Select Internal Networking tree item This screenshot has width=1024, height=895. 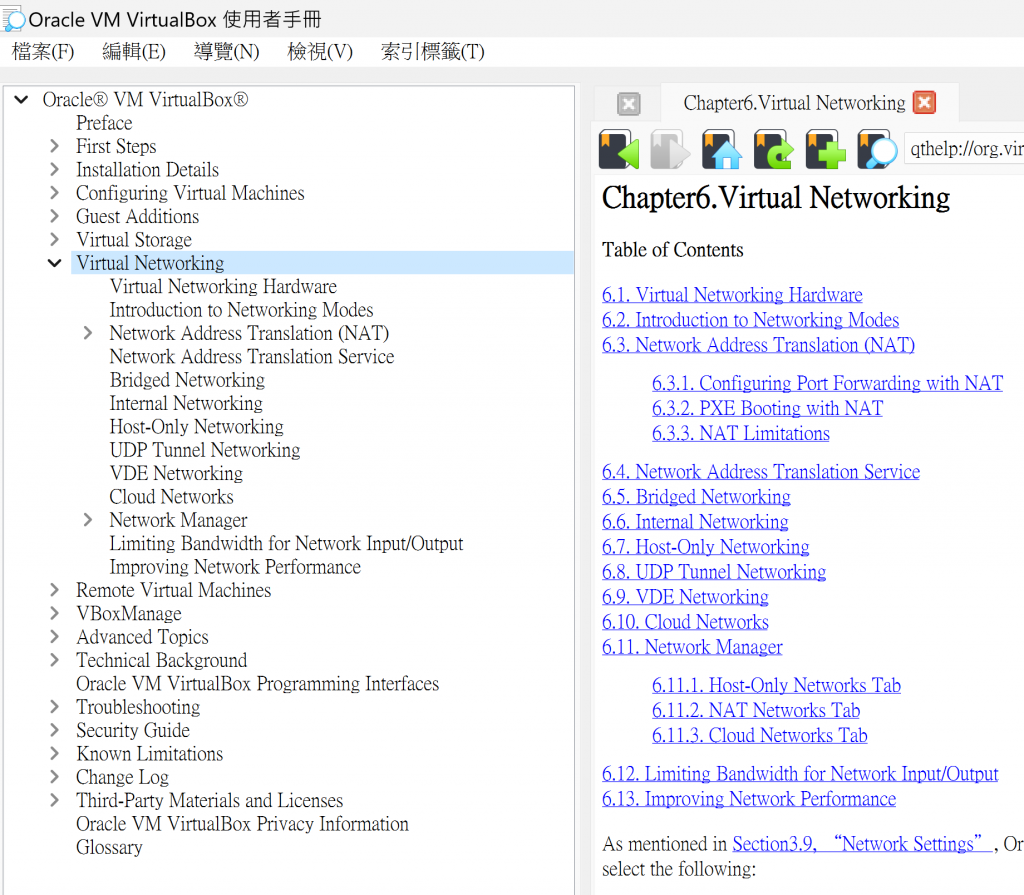(x=186, y=403)
